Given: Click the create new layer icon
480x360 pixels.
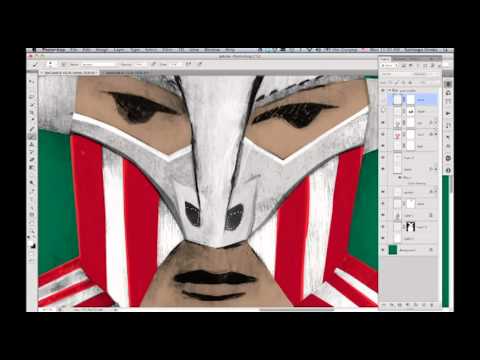Looking at the screenshot, I should 423,305.
